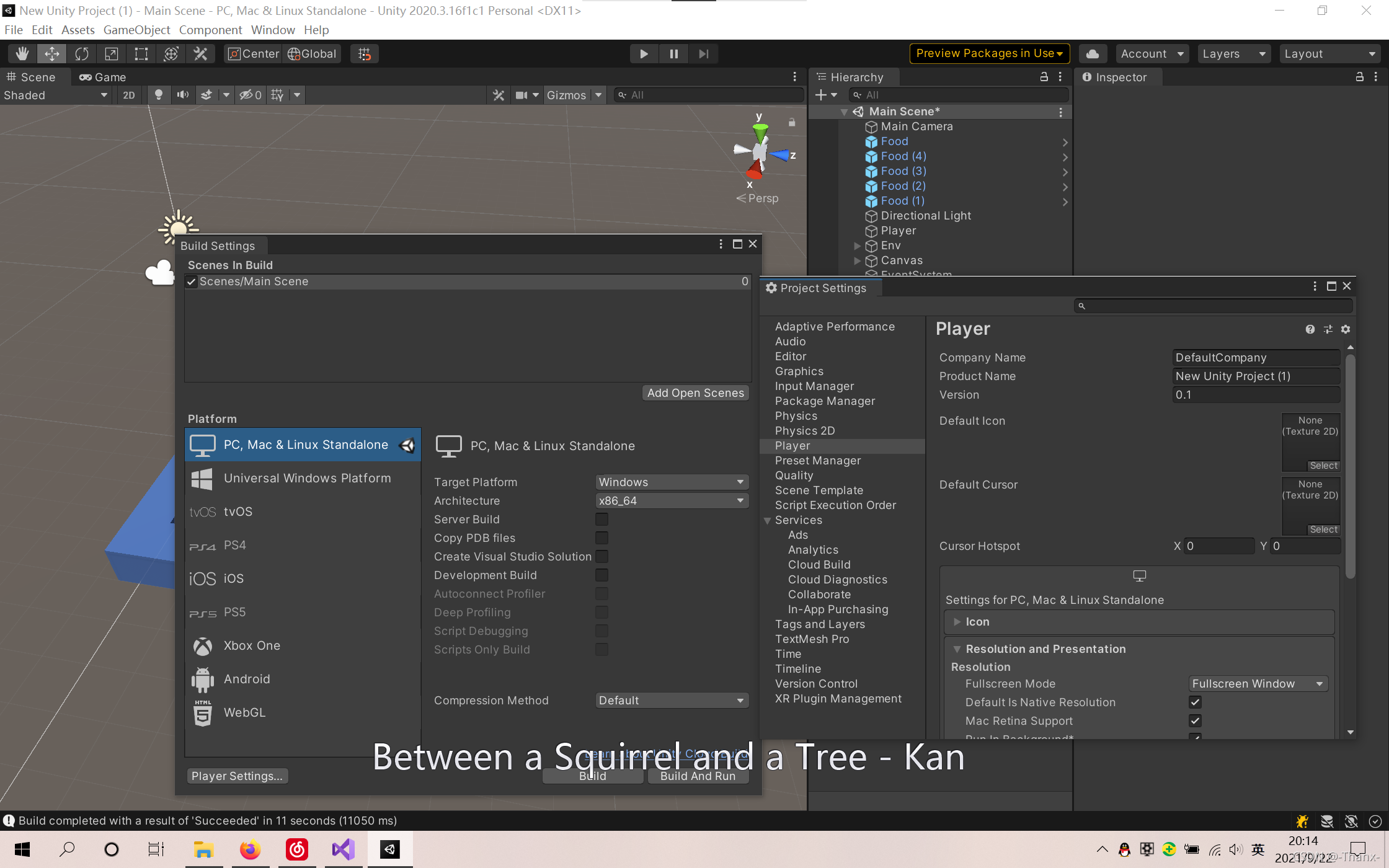Select the Transform tool
This screenshot has height=868, width=1389.
(x=171, y=54)
